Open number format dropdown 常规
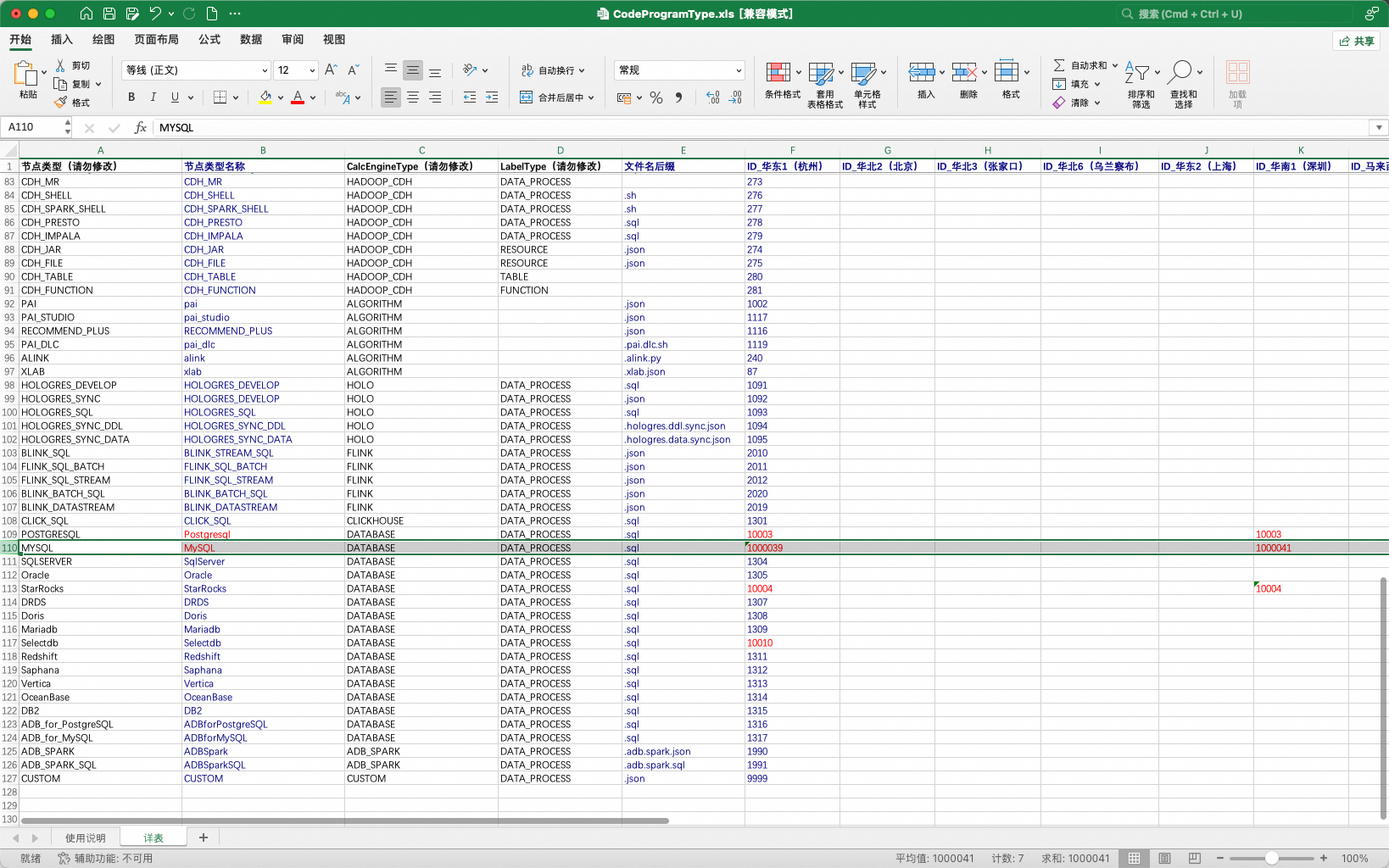 coord(739,70)
